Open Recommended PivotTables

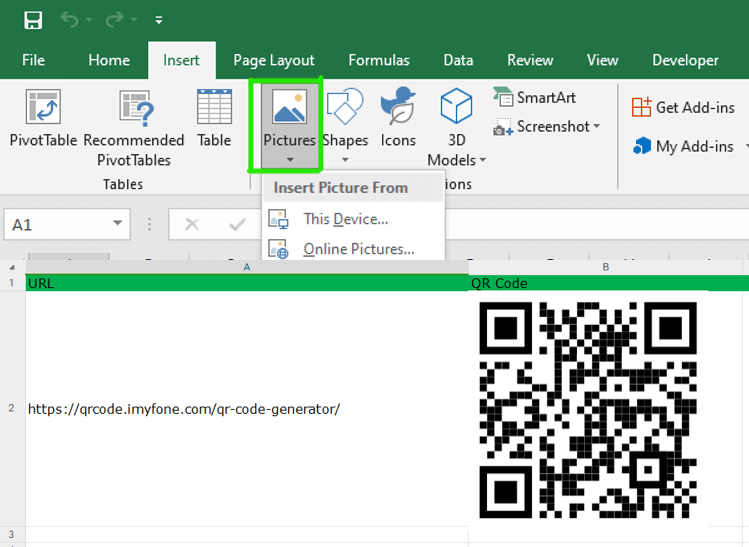pyautogui.click(x=134, y=128)
